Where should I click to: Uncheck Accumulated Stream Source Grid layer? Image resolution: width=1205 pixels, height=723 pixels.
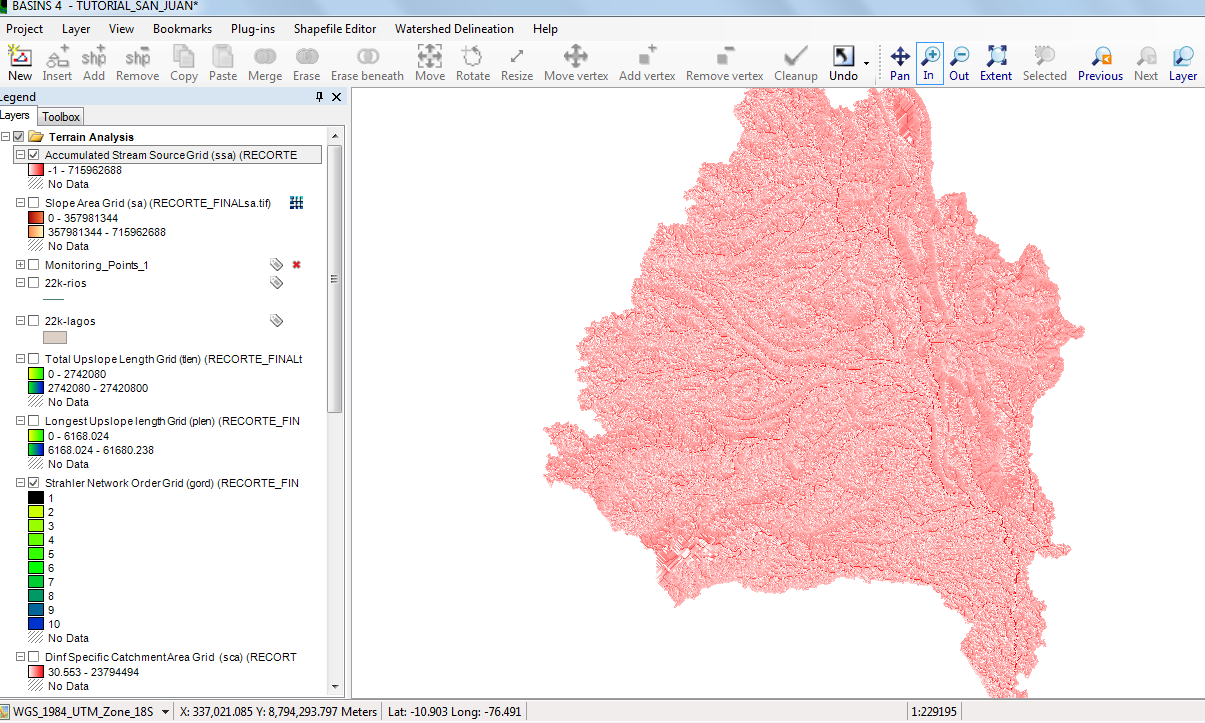34,155
